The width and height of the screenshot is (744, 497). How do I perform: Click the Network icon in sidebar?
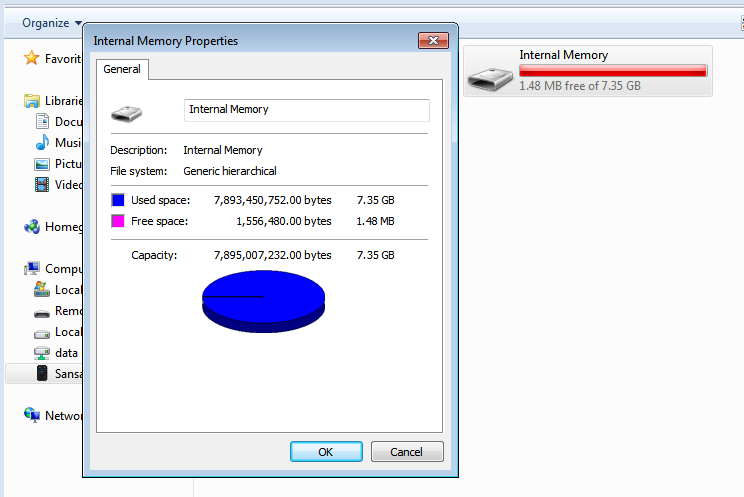32,415
